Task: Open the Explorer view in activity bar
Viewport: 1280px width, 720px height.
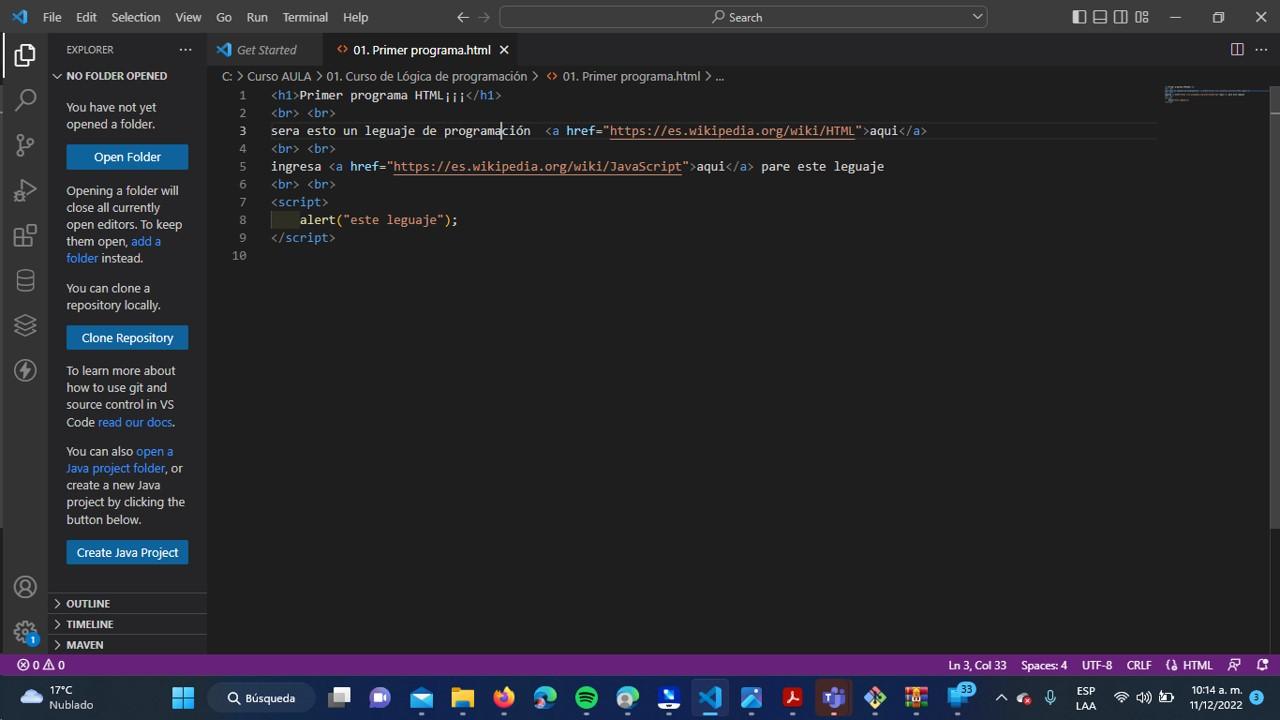Action: (x=25, y=55)
